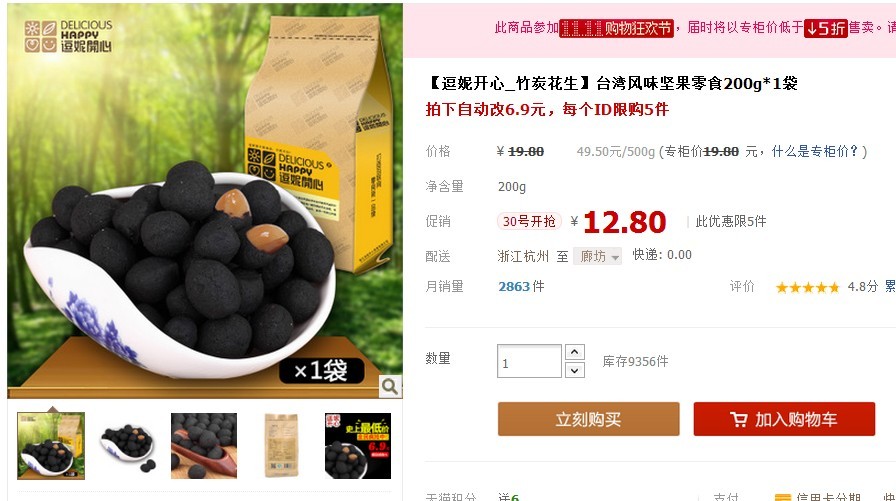Open the 廊坊 delivery city dropdown
896x501 pixels.
pos(598,256)
